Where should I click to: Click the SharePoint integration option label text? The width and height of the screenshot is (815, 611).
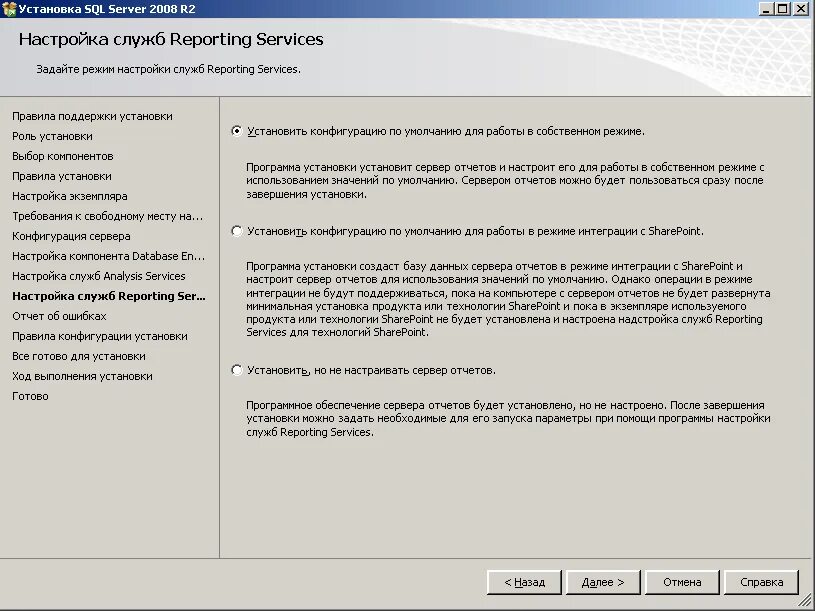(476, 231)
